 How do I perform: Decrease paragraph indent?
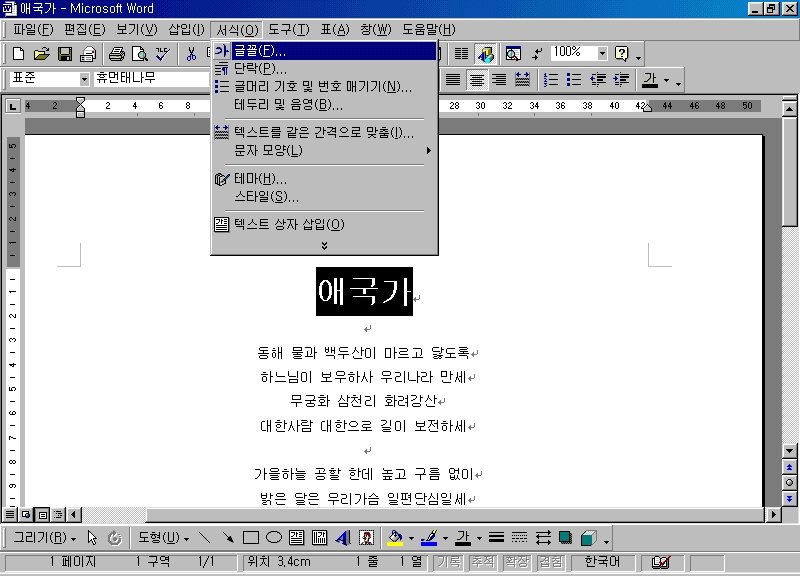point(597,80)
